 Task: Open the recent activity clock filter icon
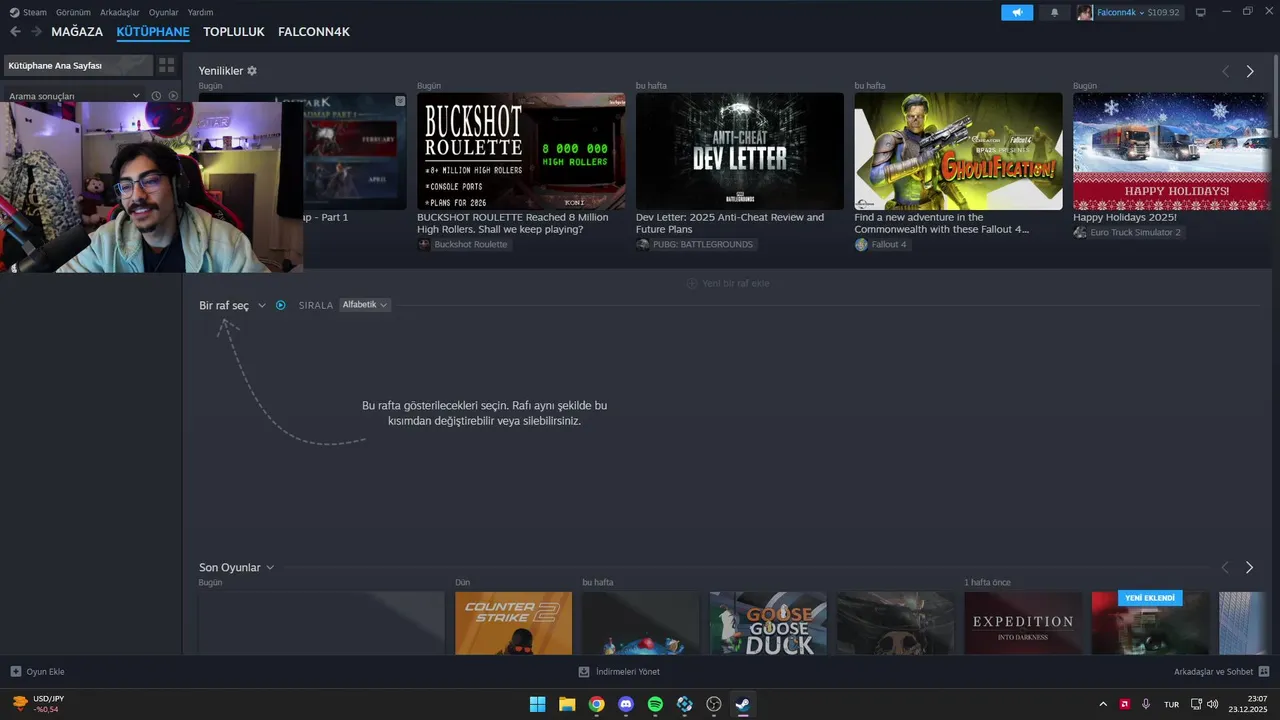[156, 96]
